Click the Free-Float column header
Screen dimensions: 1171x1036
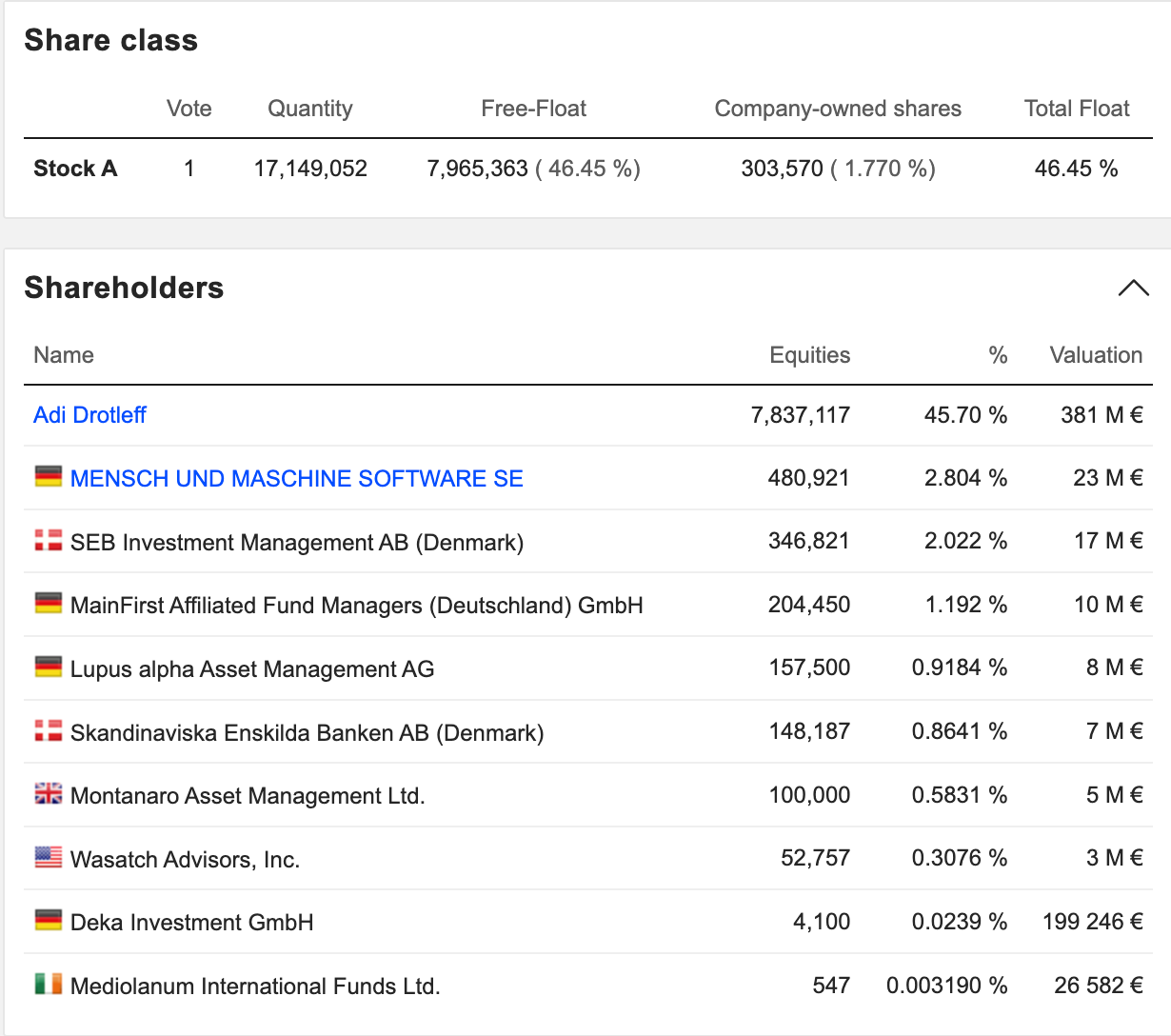coord(534,109)
